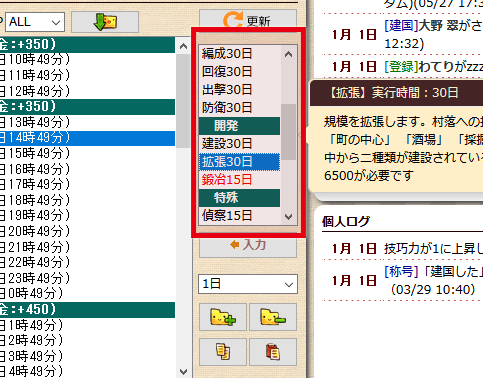Click the orange arrow 入力 button
Screen dimensions: 483x378
point(248,246)
